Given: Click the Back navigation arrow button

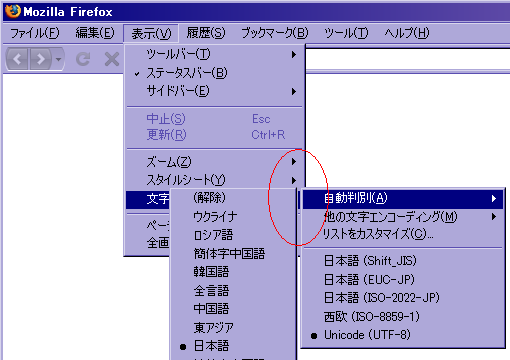Looking at the screenshot, I should (17, 59).
